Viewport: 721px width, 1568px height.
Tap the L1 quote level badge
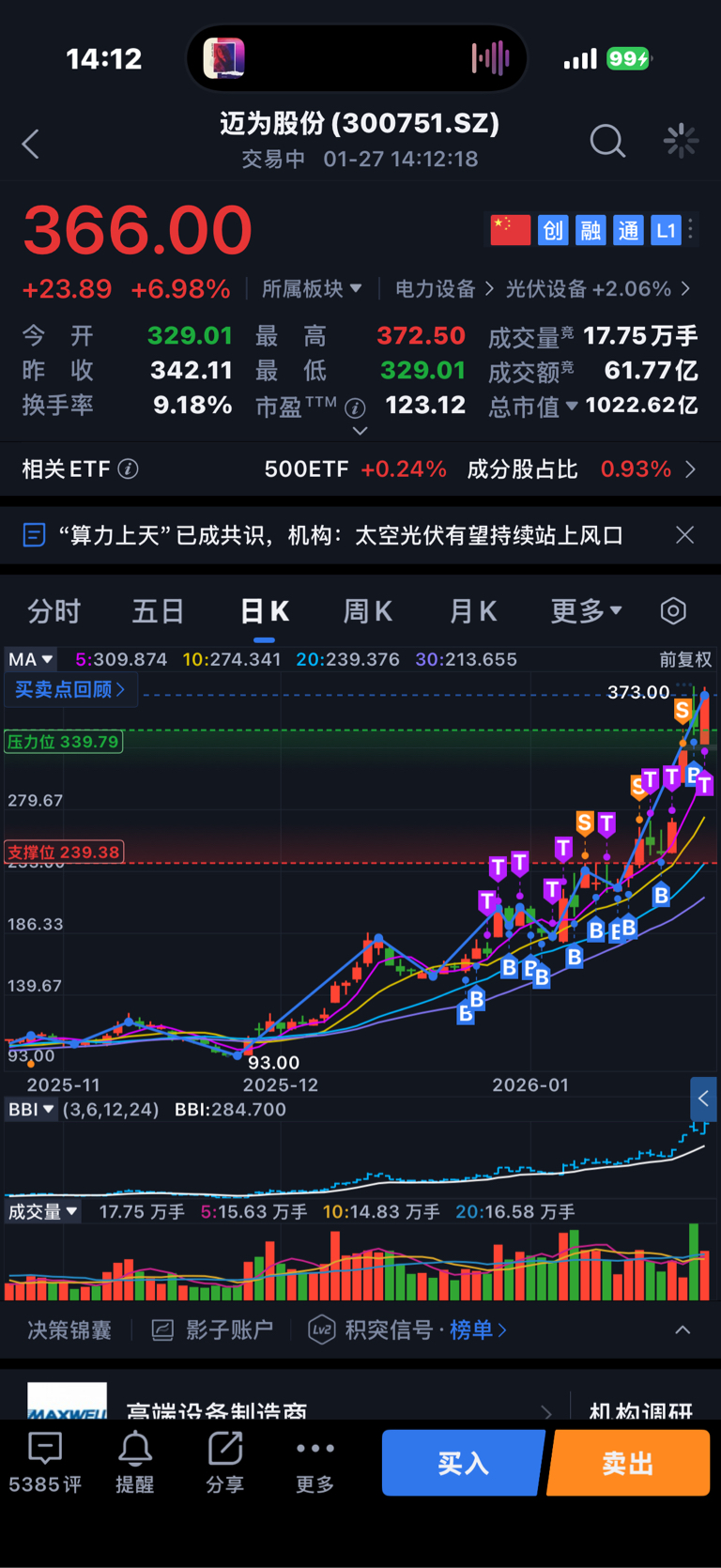coord(666,230)
